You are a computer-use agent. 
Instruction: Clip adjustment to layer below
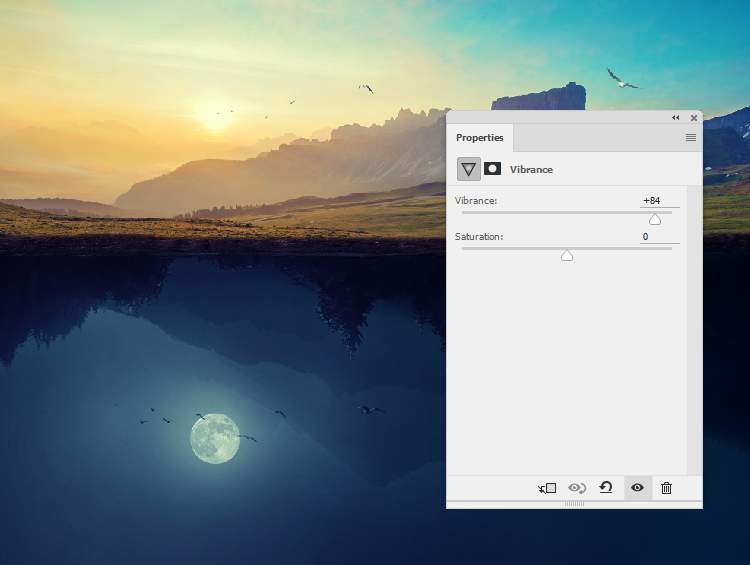click(547, 488)
